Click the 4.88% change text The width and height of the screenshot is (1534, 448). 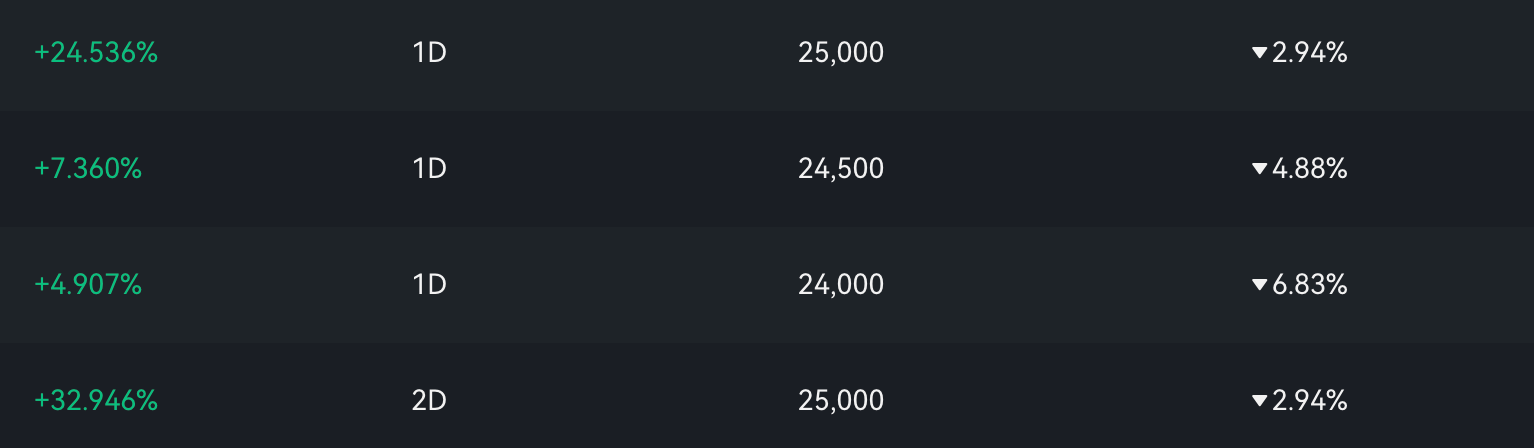point(1310,169)
